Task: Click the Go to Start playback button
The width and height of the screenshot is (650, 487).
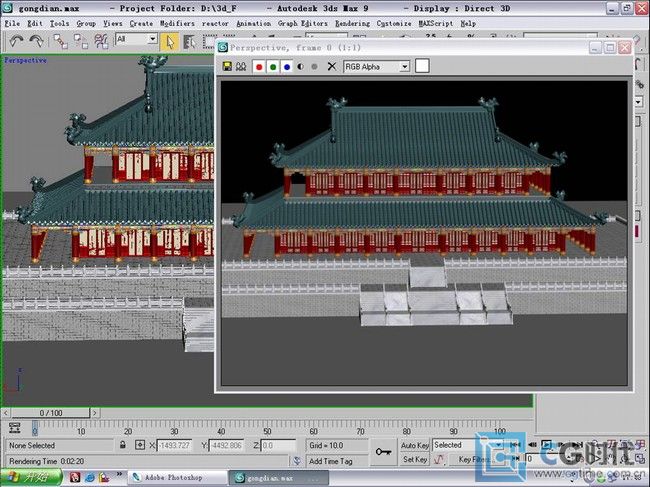Action: [x=515, y=445]
